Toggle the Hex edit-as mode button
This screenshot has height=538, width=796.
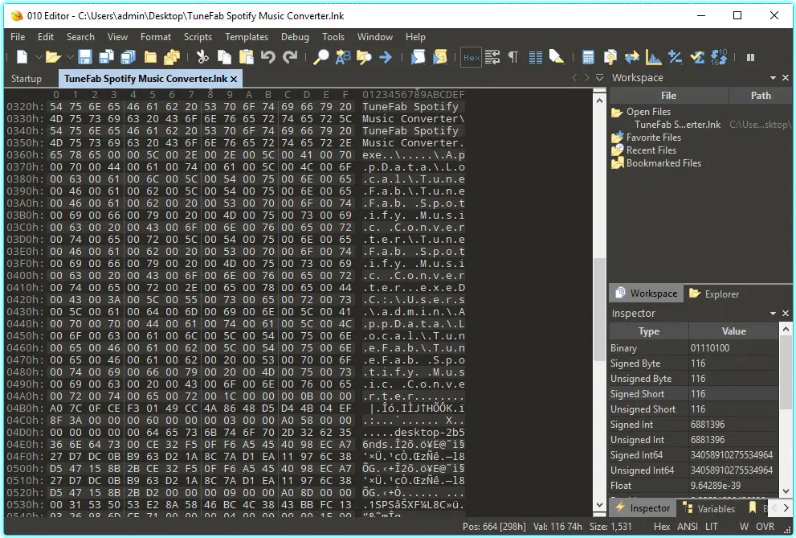471,57
